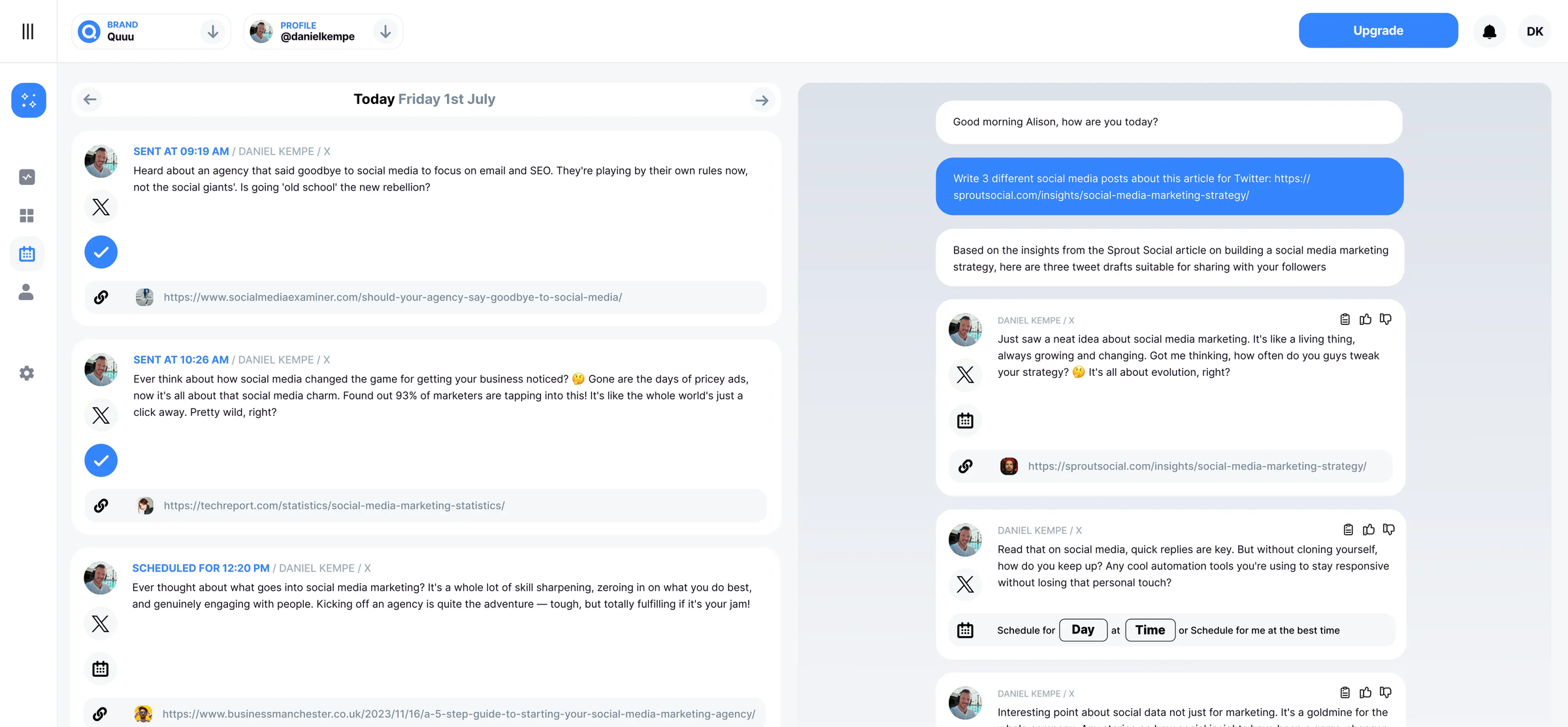The width and height of the screenshot is (1568, 727).
Task: Toggle approval checkmark on the 09:19 AM post
Action: [101, 252]
